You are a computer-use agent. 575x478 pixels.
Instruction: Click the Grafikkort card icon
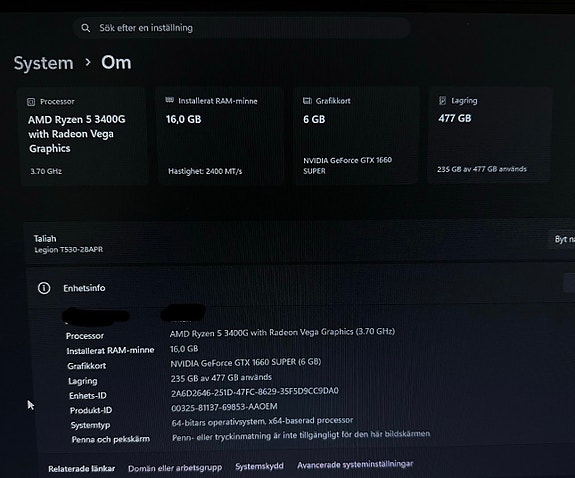[307, 101]
